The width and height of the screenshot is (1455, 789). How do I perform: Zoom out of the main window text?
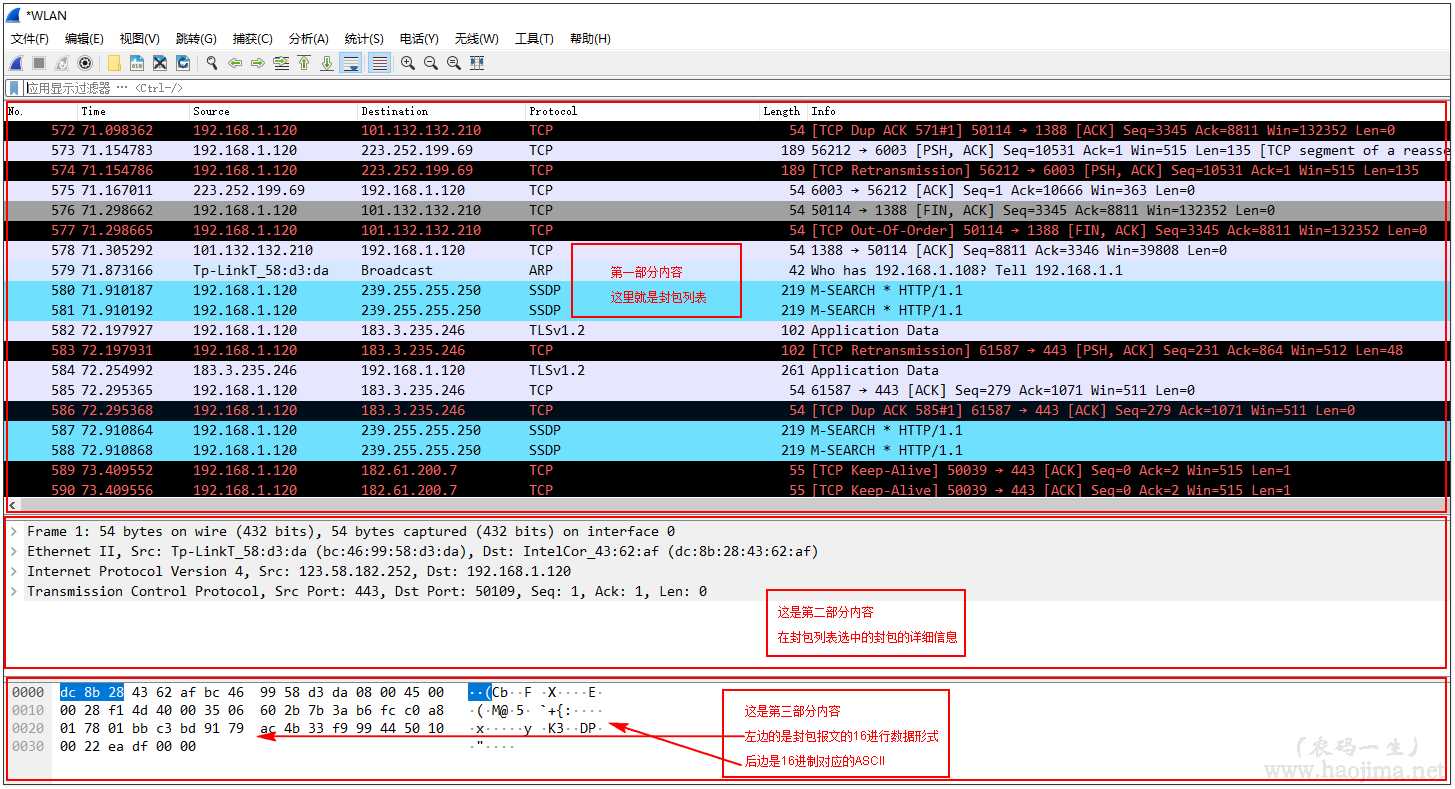[x=431, y=63]
